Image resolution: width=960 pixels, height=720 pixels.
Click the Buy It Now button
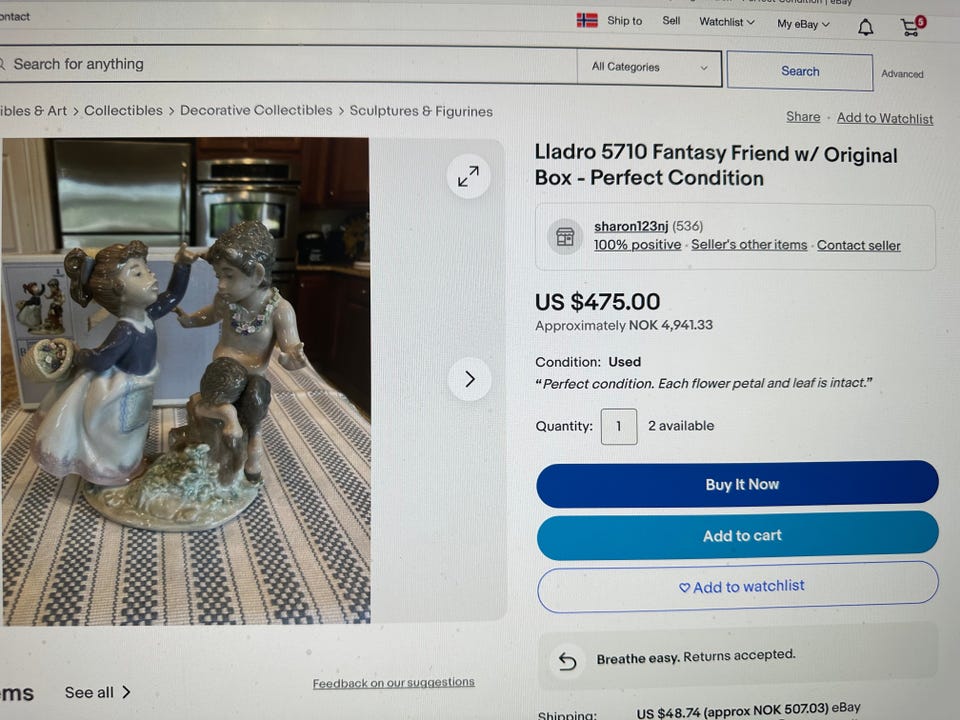tap(737, 484)
